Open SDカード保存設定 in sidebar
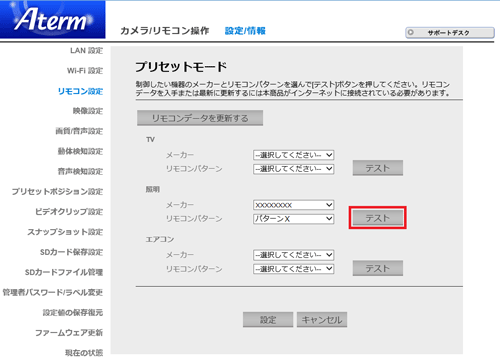 (x=71, y=252)
